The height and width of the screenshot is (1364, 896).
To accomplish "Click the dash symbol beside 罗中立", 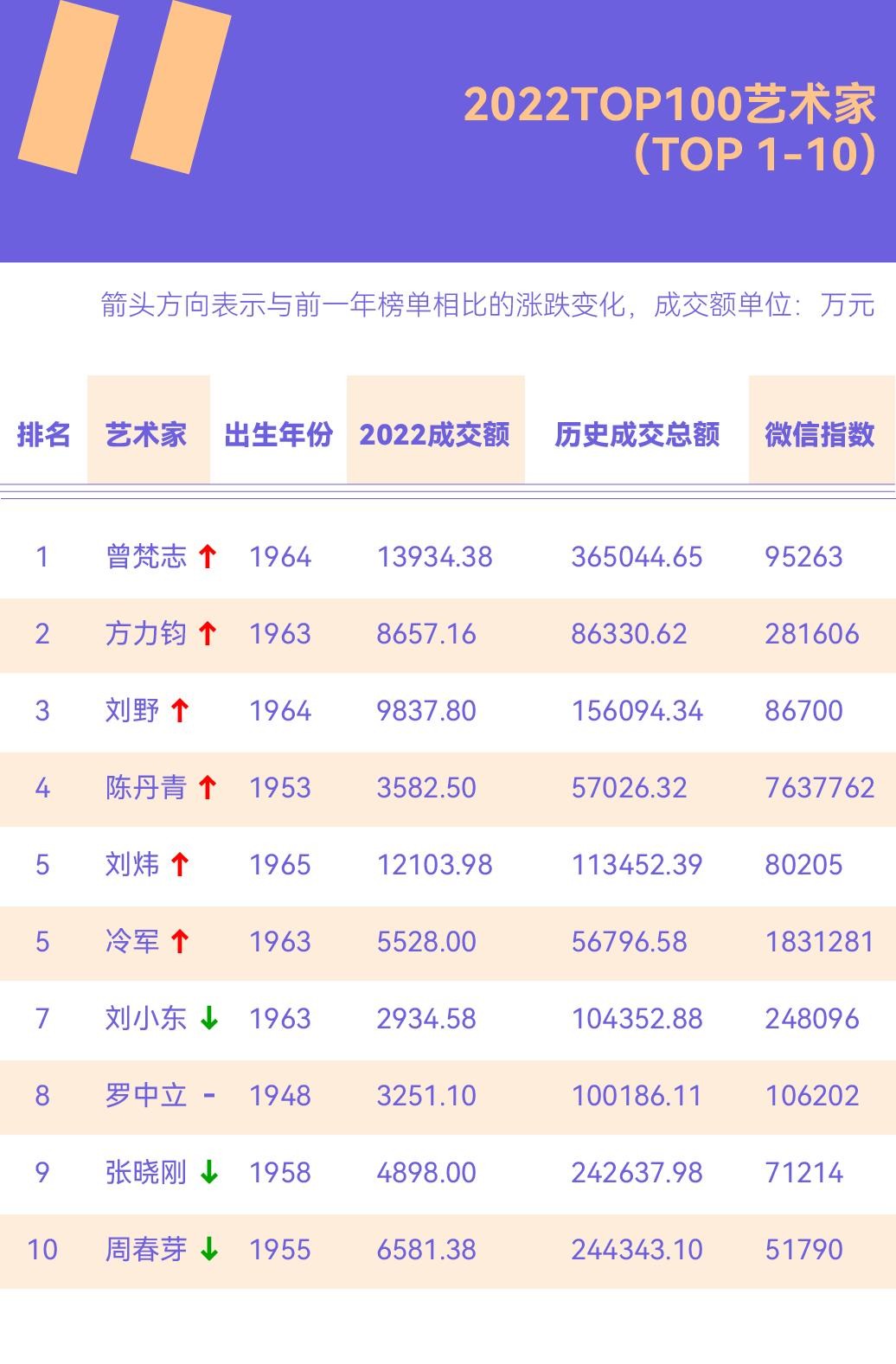I will point(208,1096).
